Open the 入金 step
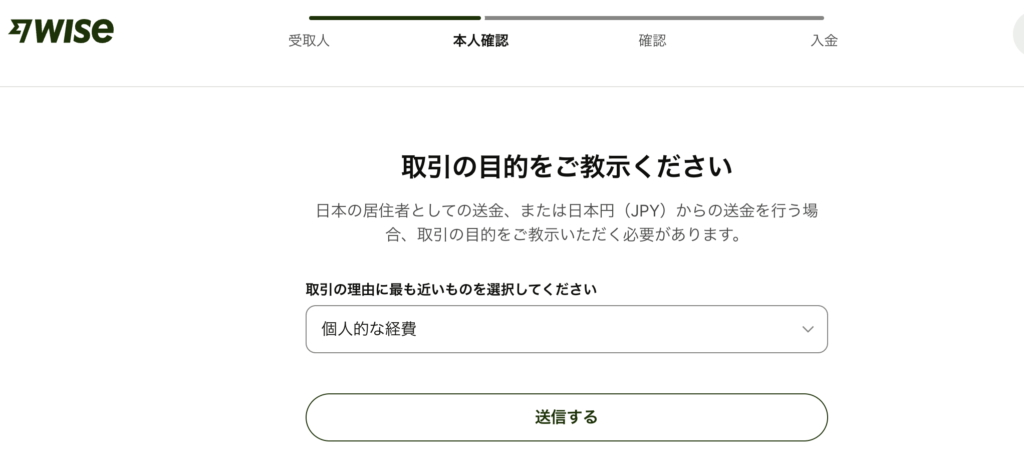Viewport: 1024px width, 466px height. point(824,40)
